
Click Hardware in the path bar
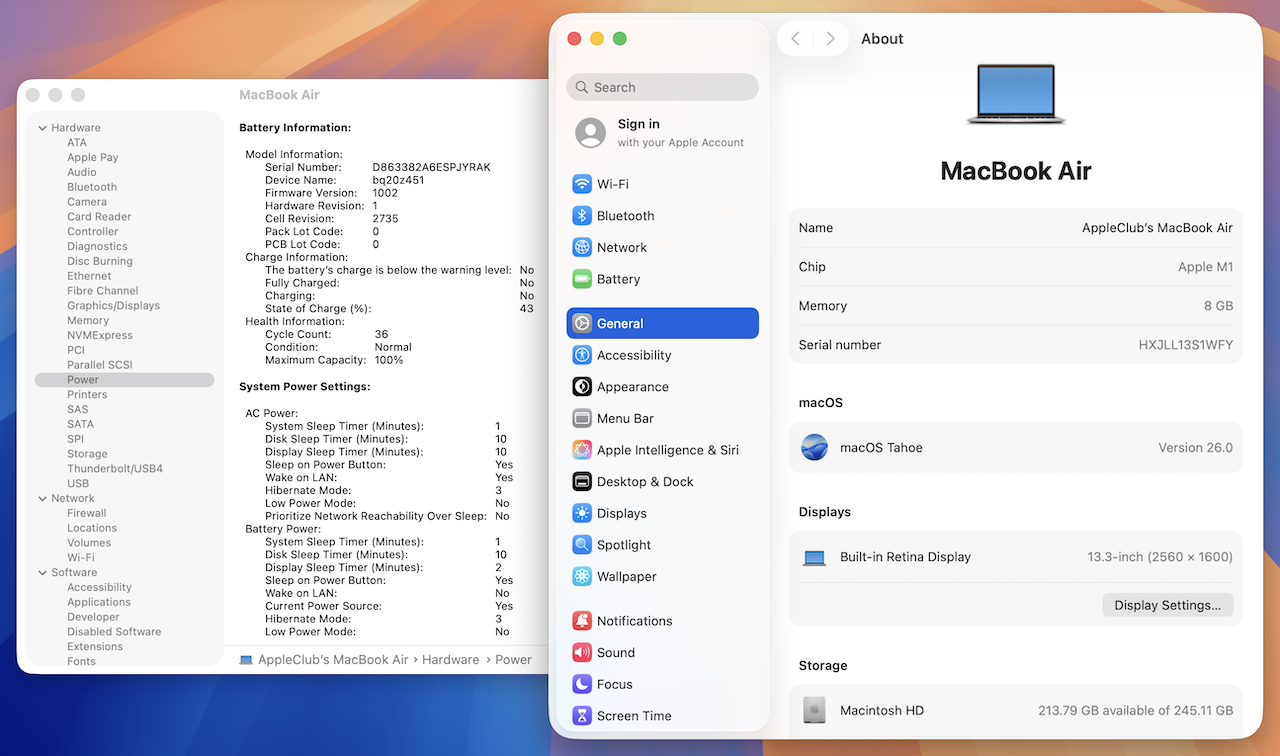450,660
